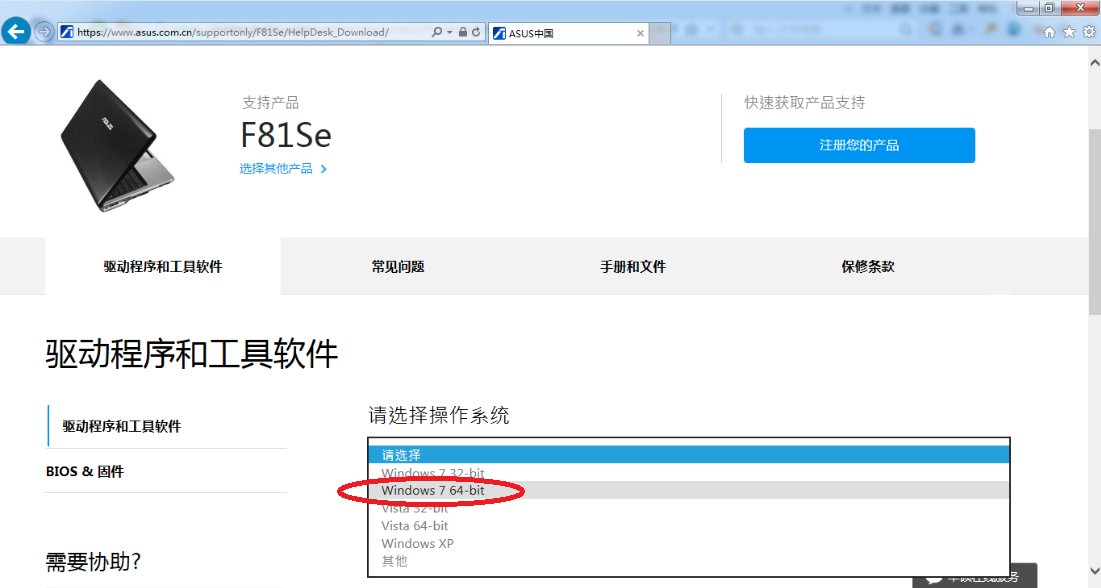This screenshot has height=588, width=1101.
Task: Switch to the 常见问题 tab
Action: (397, 266)
